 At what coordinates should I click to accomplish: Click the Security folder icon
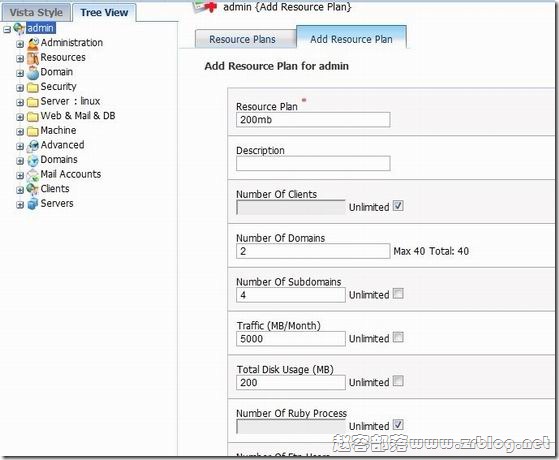pyautogui.click(x=33, y=87)
